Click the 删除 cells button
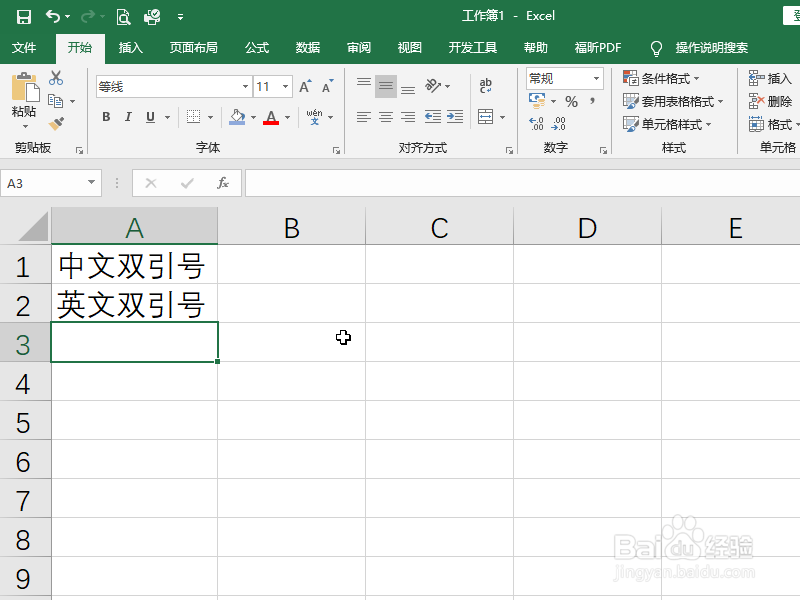Image resolution: width=800 pixels, height=600 pixels. (x=770, y=101)
